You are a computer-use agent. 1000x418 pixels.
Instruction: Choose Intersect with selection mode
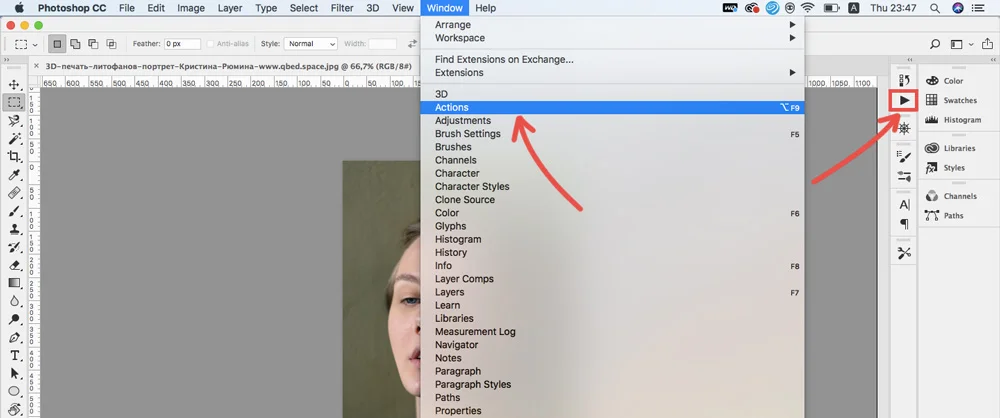pyautogui.click(x=111, y=44)
